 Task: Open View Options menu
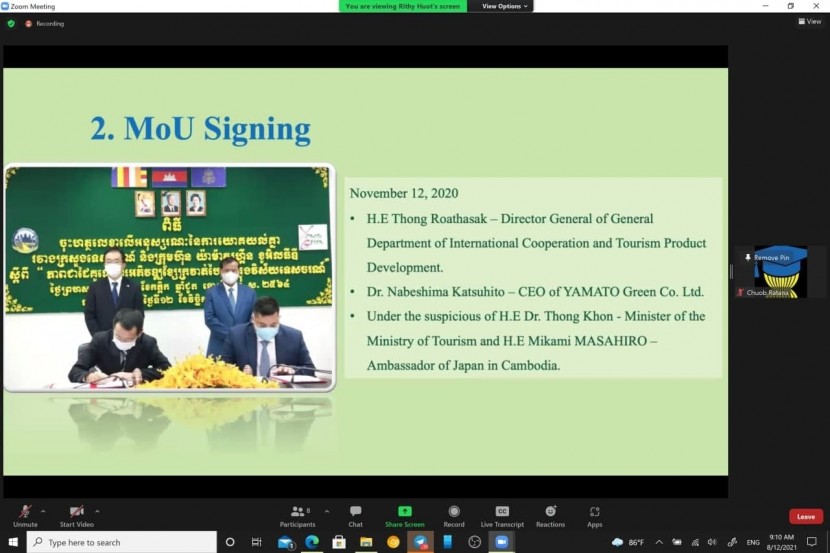503,6
